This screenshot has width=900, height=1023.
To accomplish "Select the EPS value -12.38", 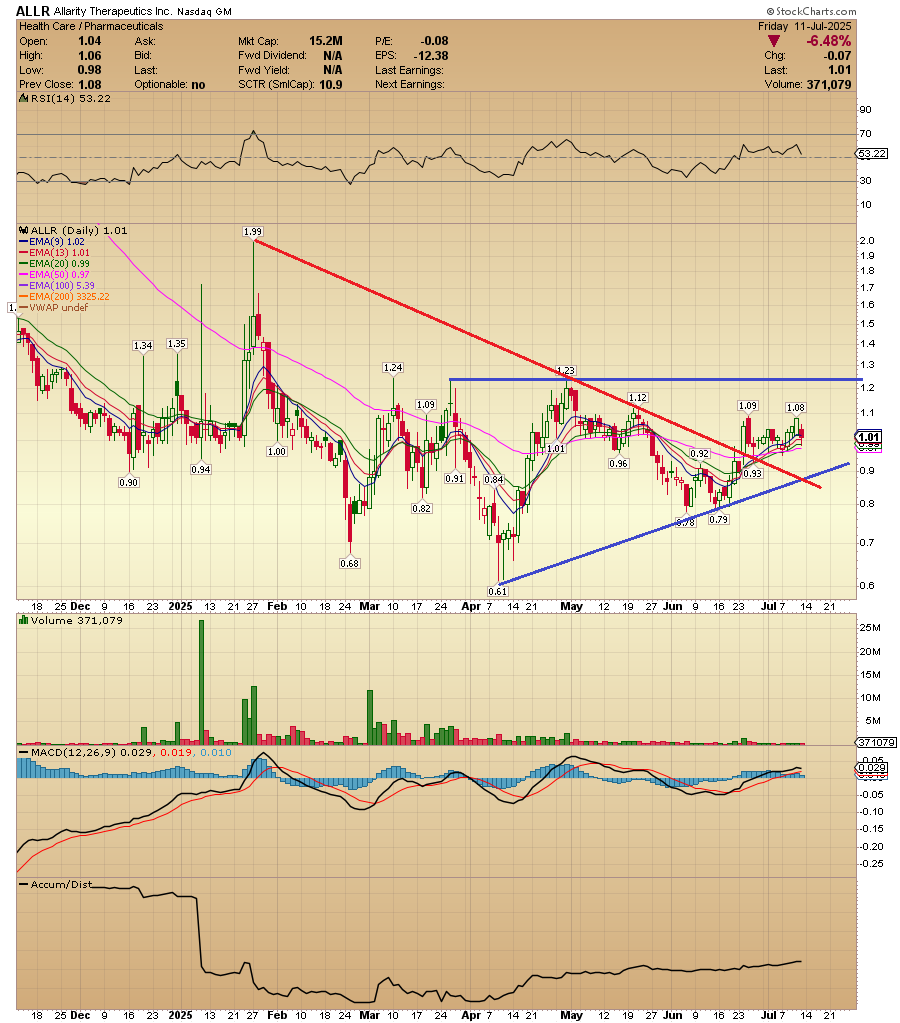I will point(431,55).
